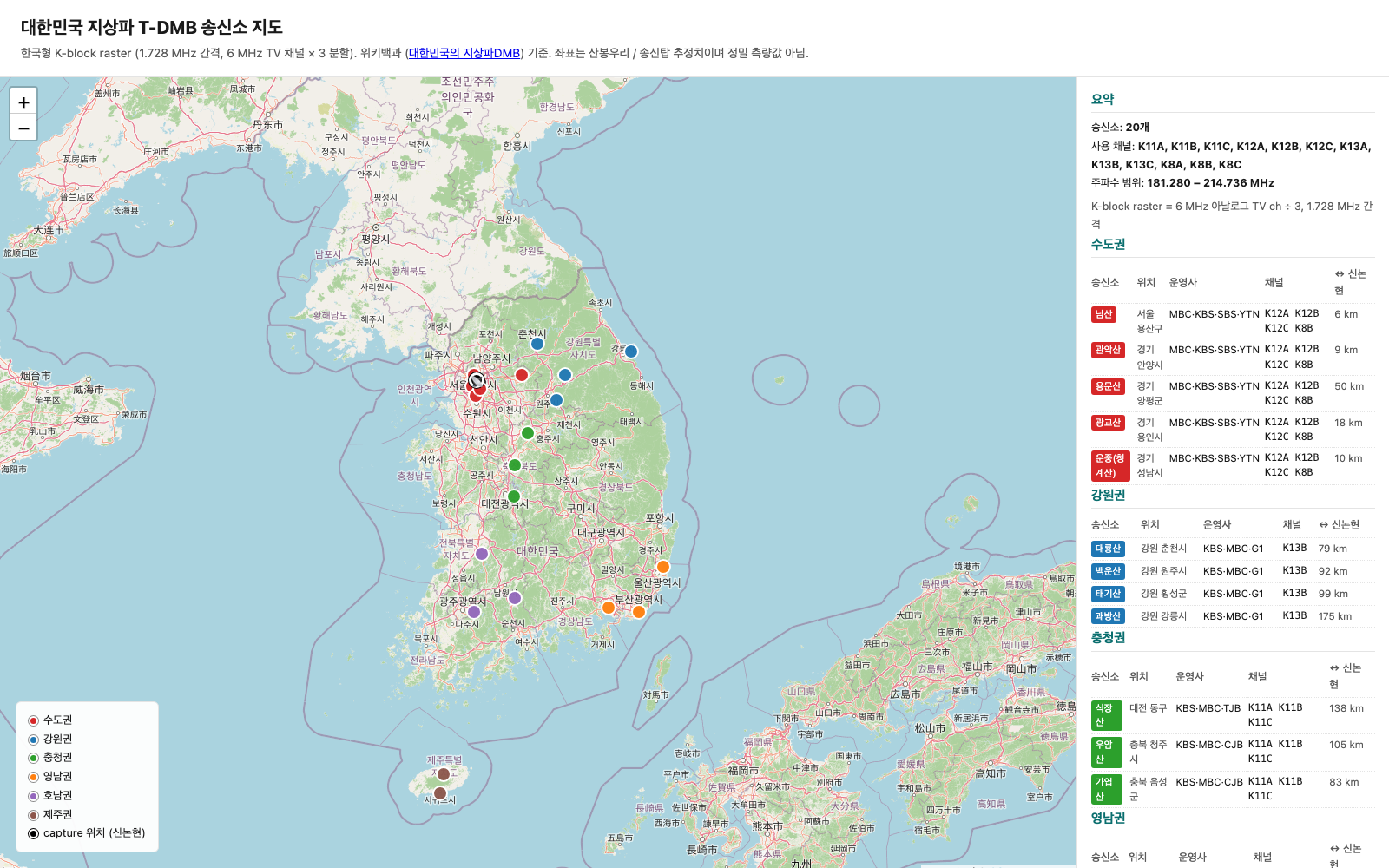
Task: Select 남산 station tag in sidebar
Action: 1103,314
